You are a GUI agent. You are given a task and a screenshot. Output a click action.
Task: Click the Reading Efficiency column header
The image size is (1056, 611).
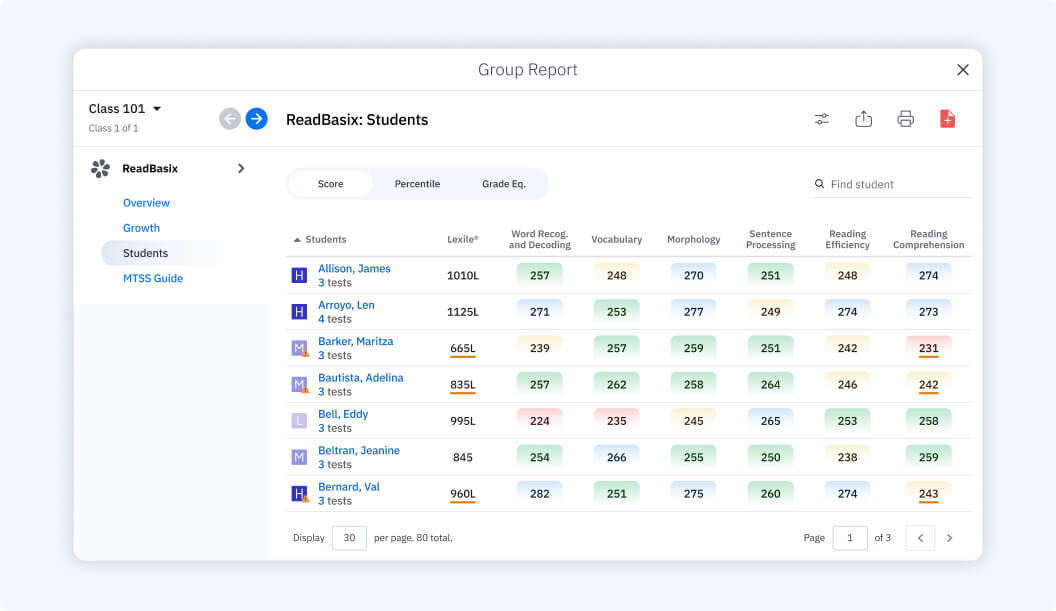(847, 239)
